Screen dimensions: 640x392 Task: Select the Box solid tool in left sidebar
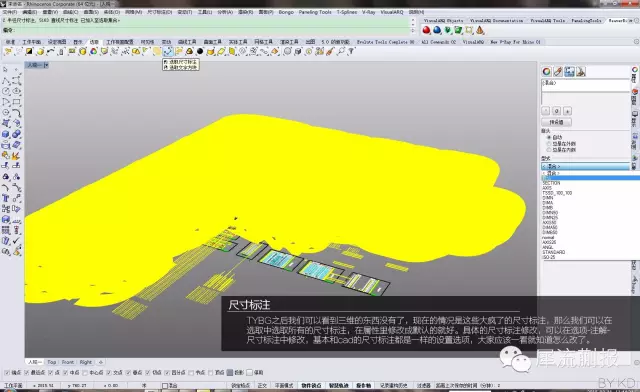(x=6, y=134)
